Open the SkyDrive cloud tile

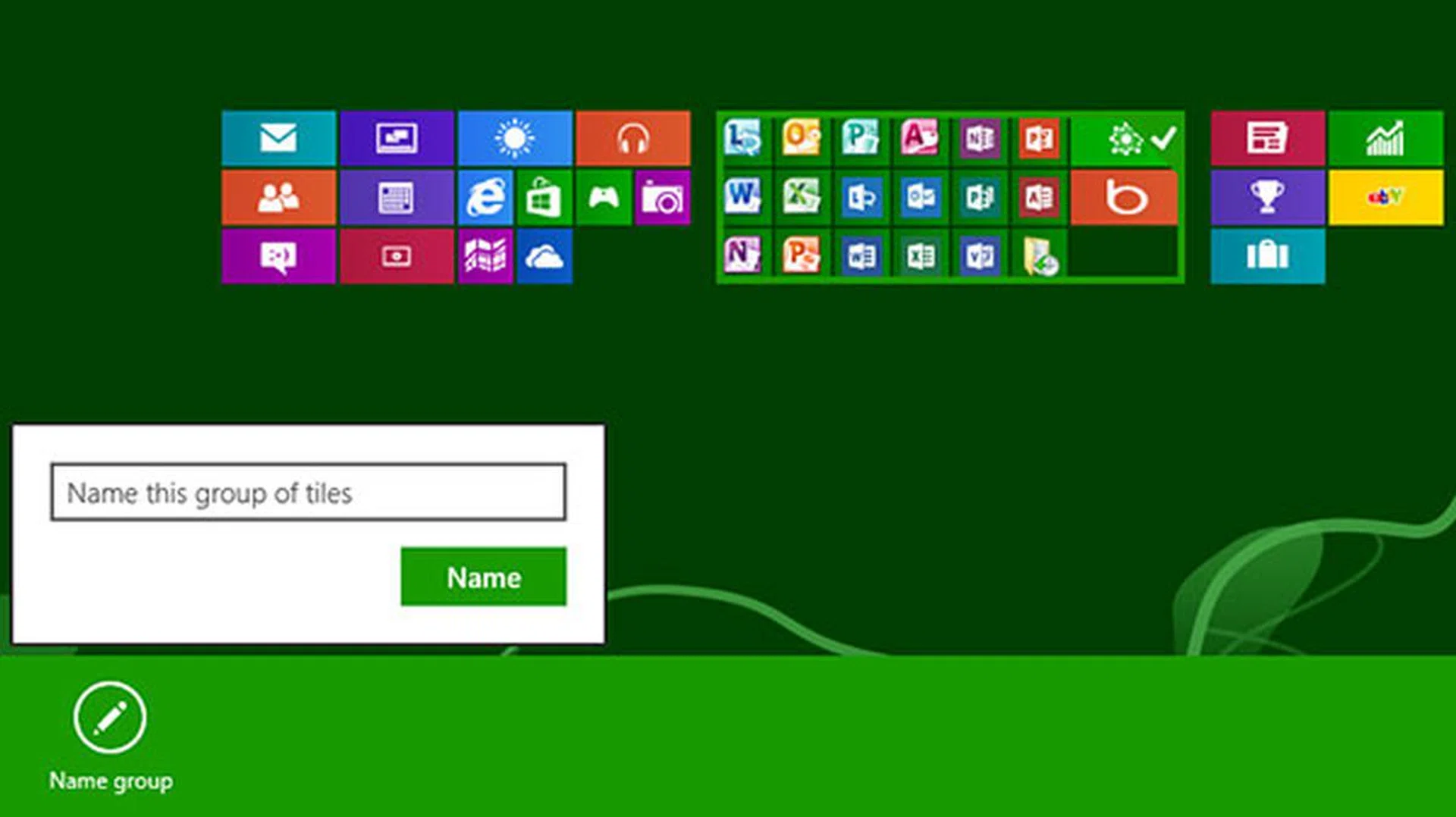pyautogui.click(x=544, y=256)
